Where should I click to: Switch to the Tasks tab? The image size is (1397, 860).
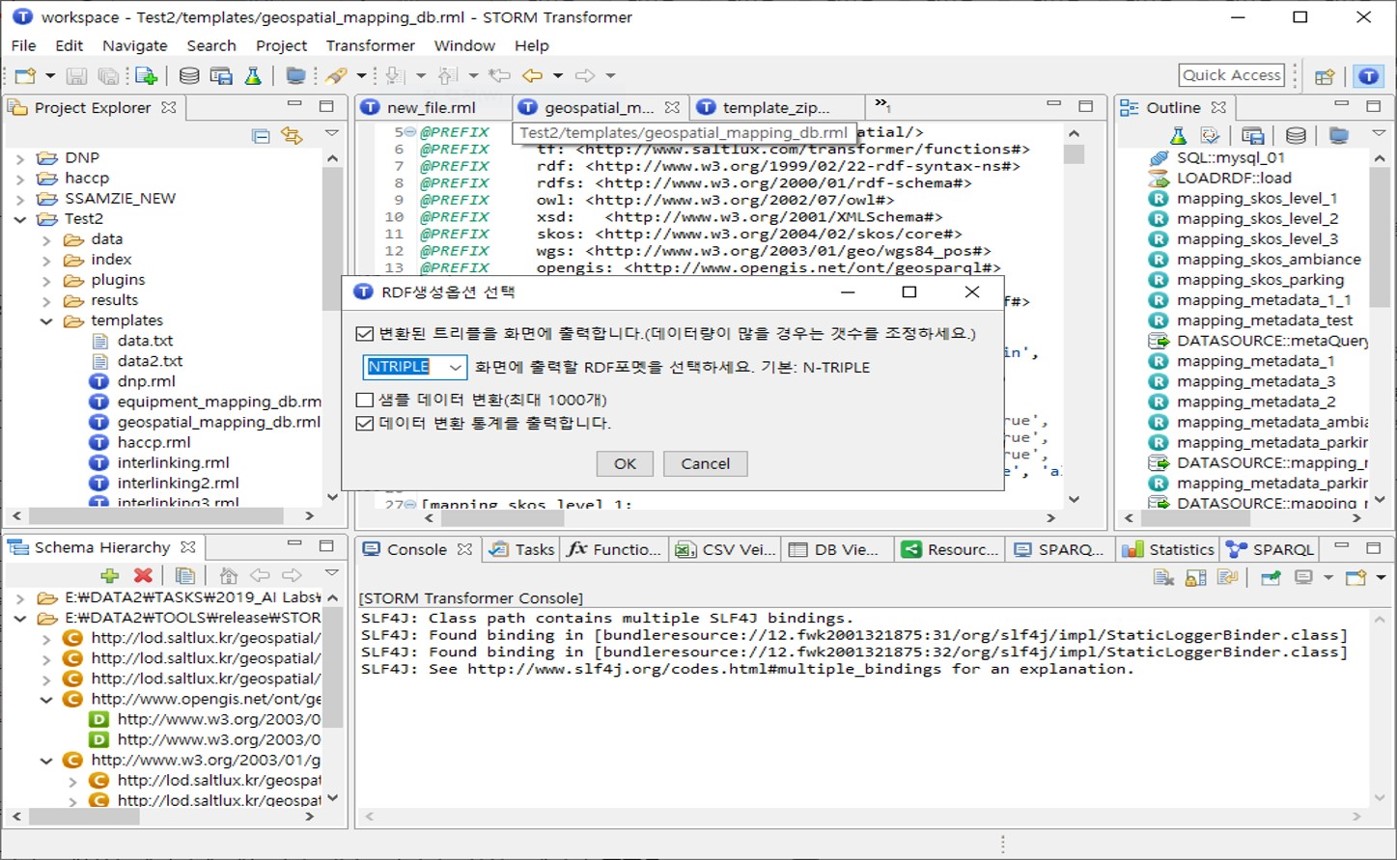coord(524,549)
